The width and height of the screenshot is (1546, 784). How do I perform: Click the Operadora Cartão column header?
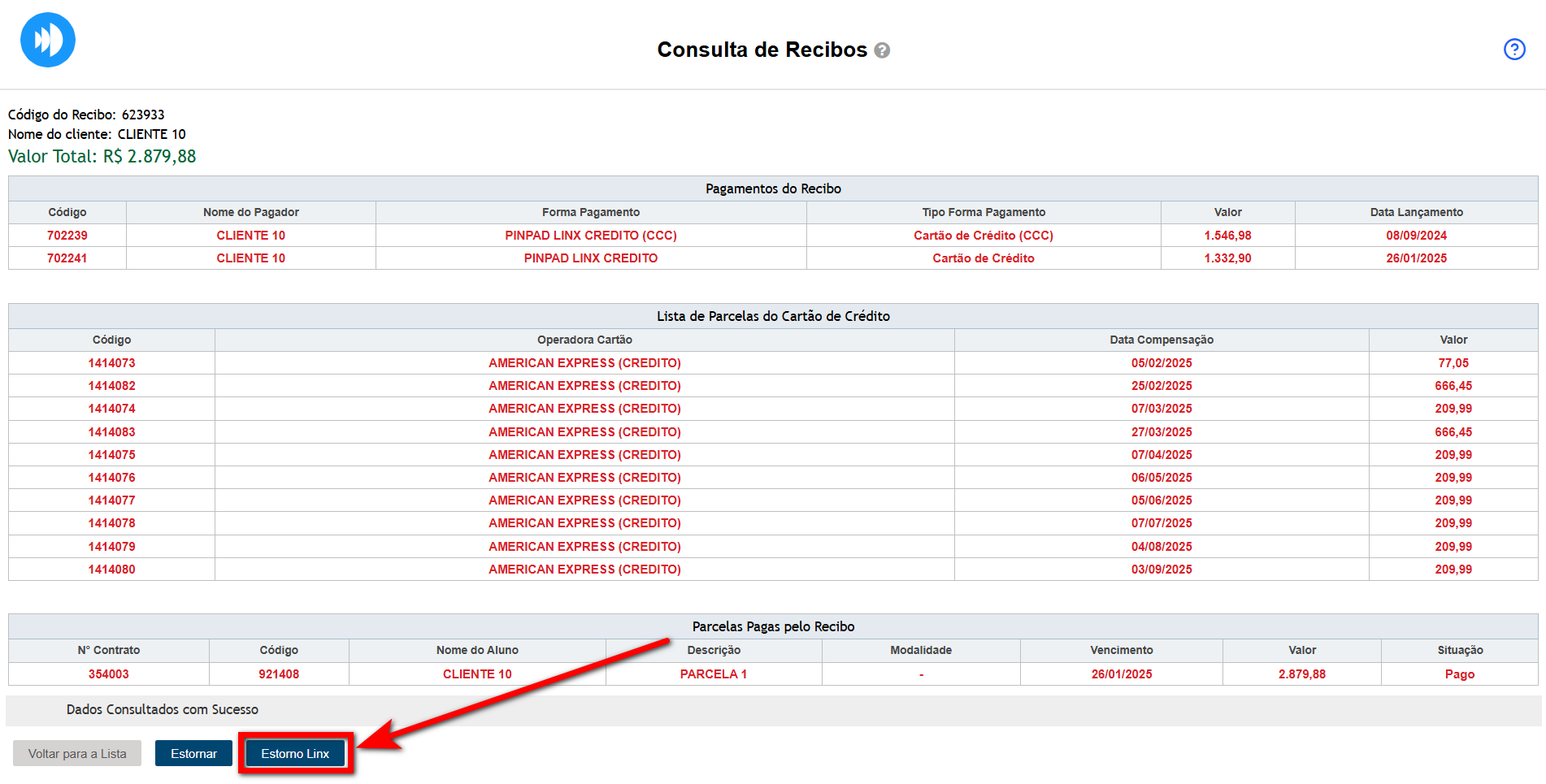click(584, 340)
